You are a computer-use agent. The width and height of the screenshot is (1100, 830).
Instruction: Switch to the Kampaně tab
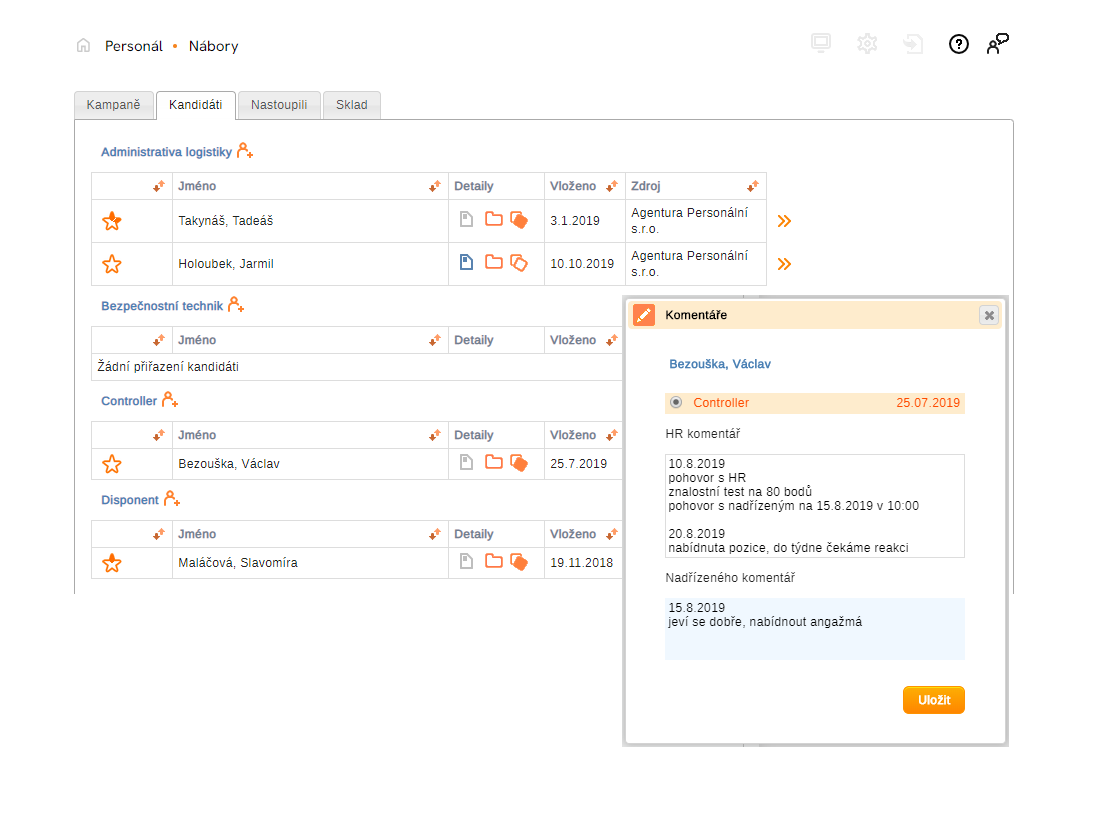pos(114,105)
